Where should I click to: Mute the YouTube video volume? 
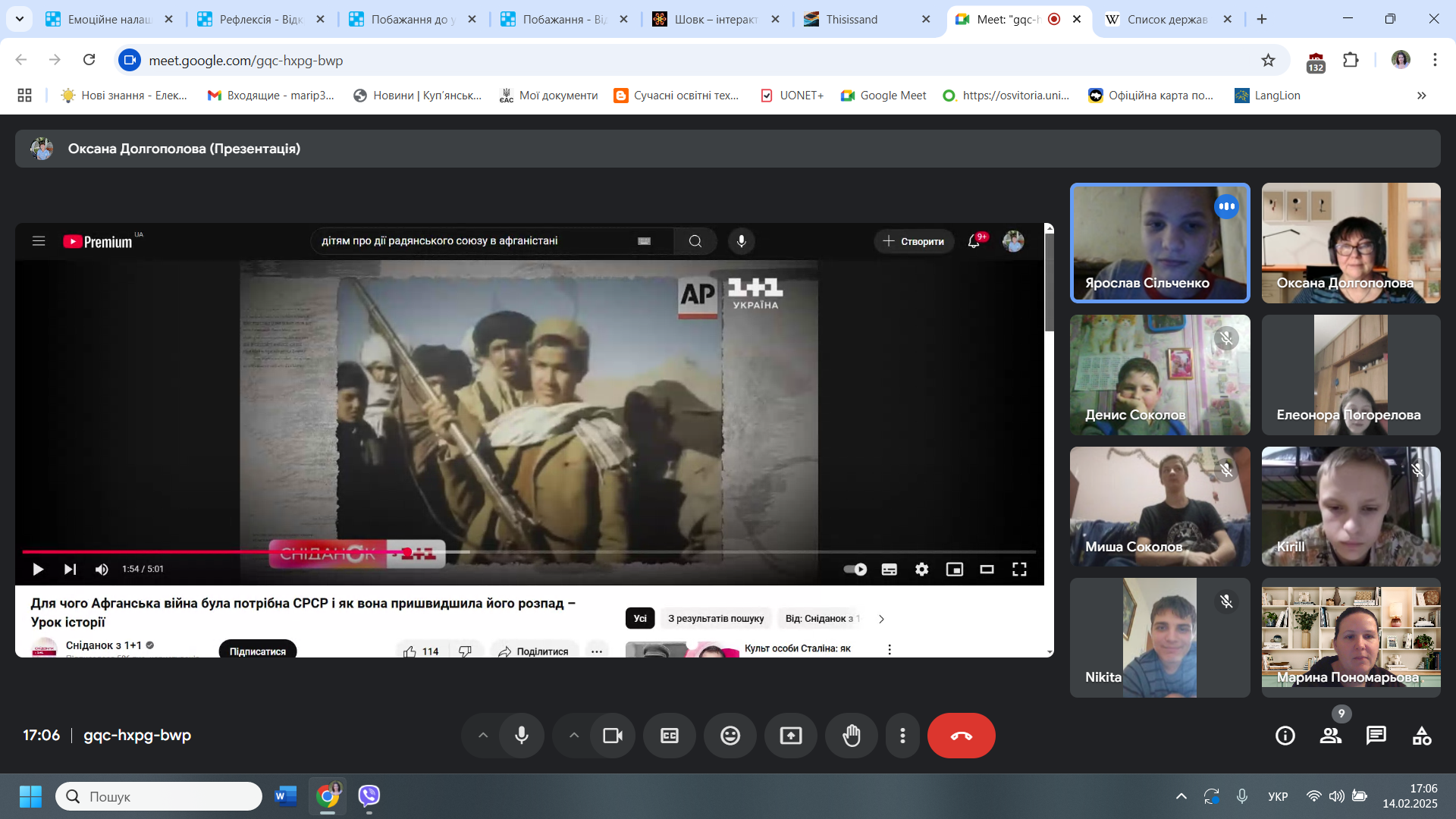click(x=102, y=570)
